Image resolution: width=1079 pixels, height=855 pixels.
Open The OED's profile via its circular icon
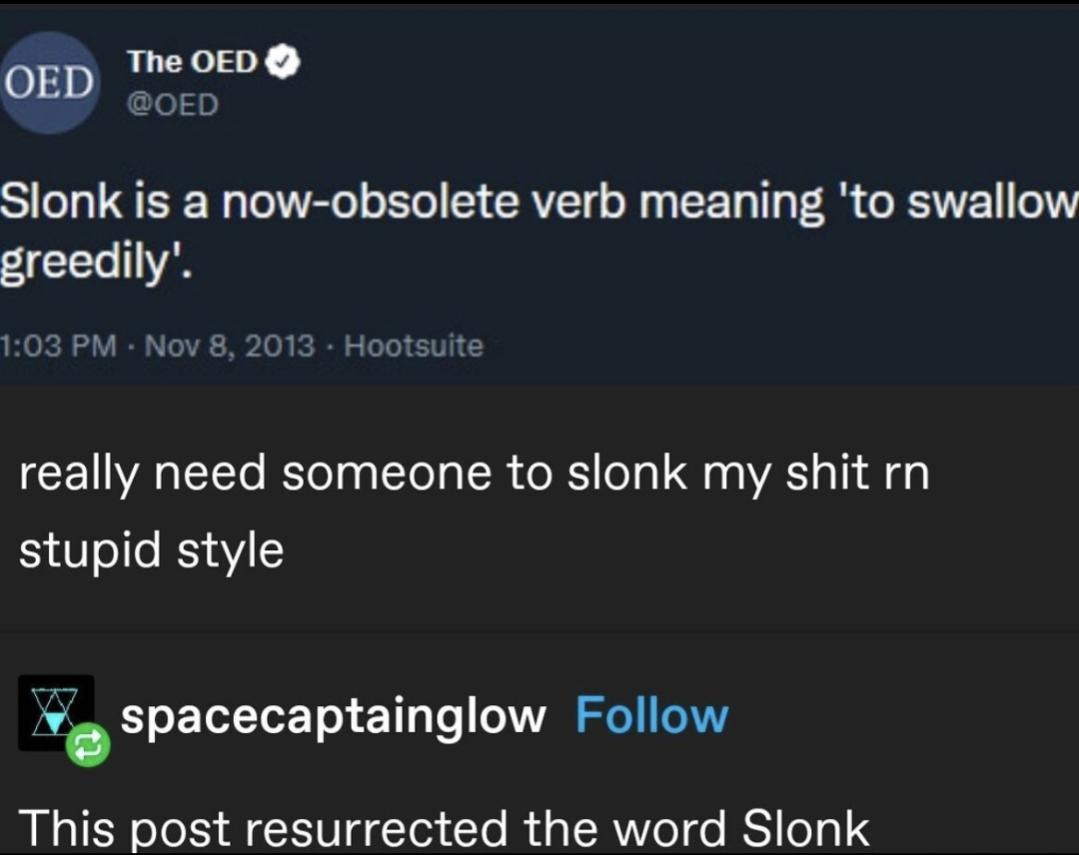50,83
